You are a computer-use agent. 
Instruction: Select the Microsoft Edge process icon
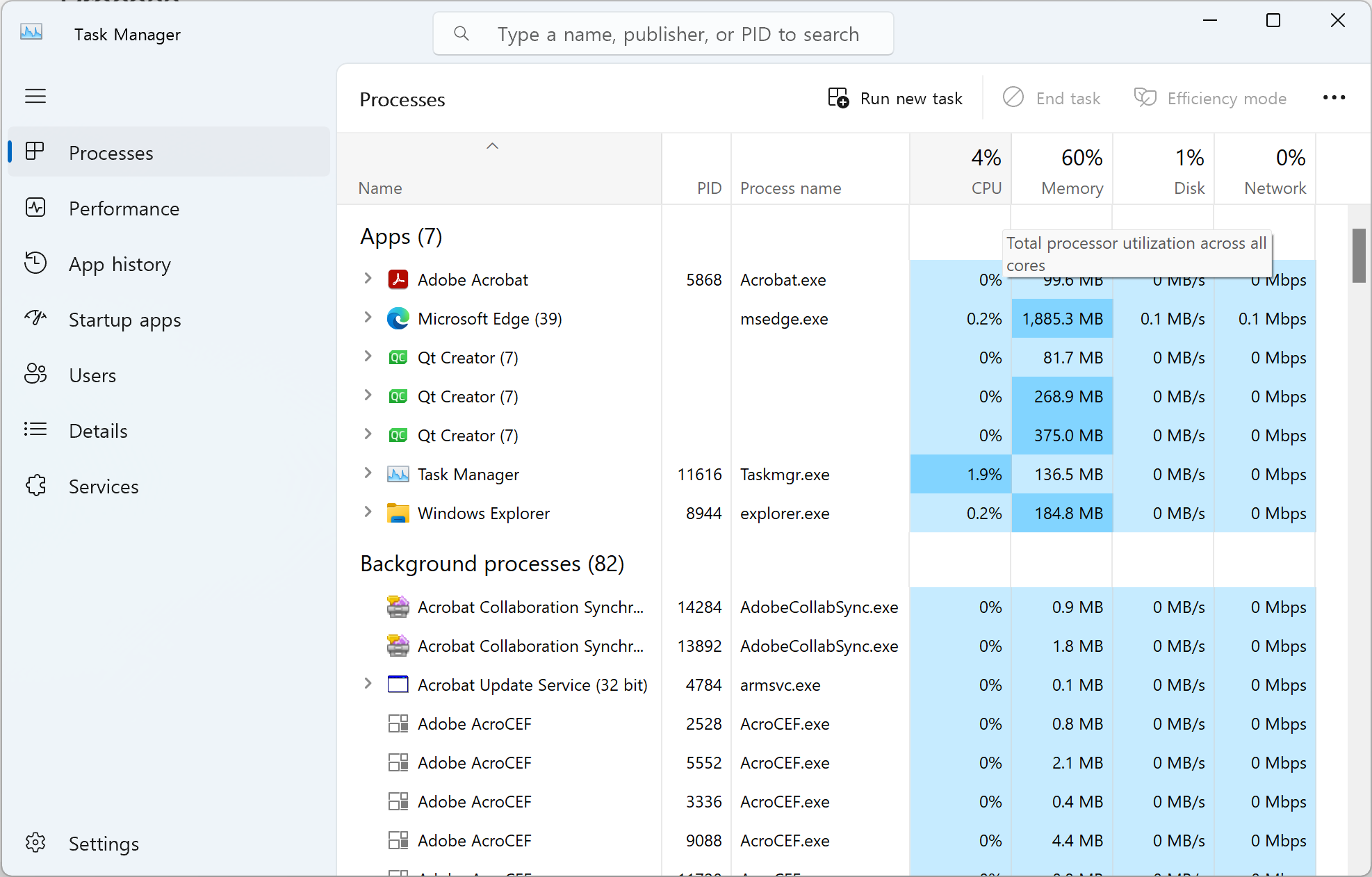pyautogui.click(x=398, y=318)
